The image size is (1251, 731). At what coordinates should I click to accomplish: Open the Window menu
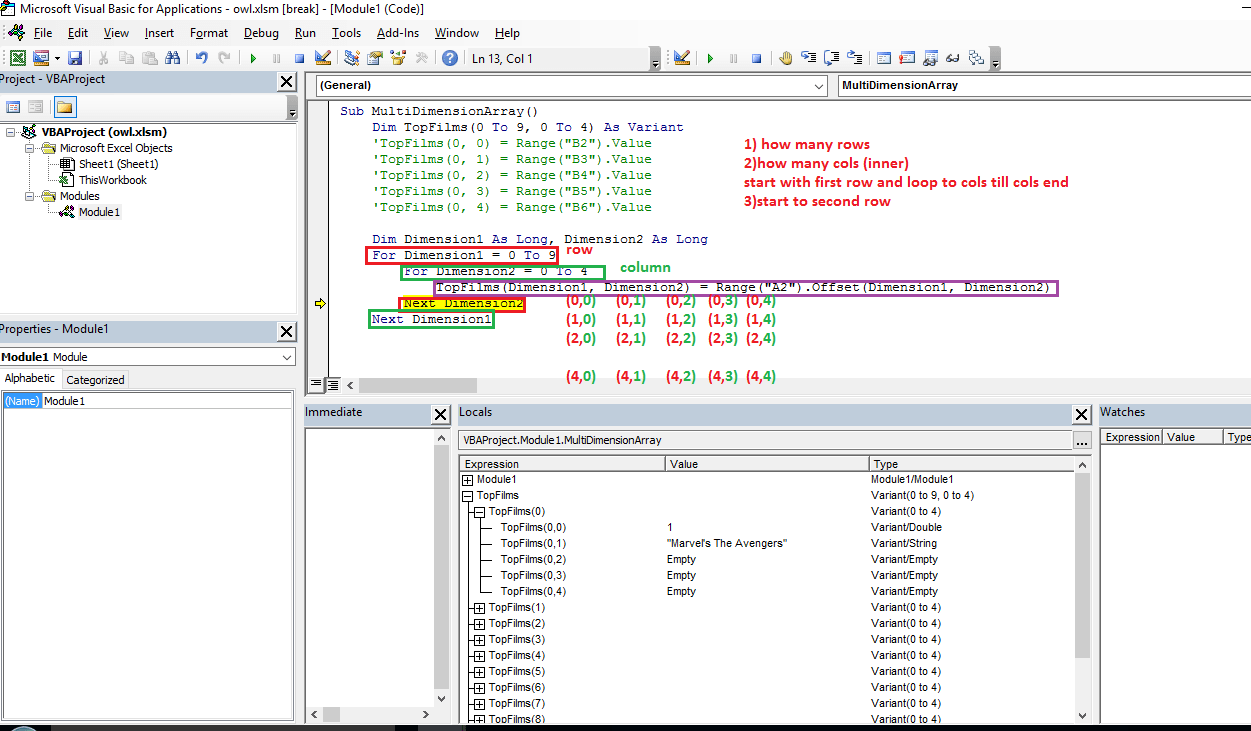[457, 33]
